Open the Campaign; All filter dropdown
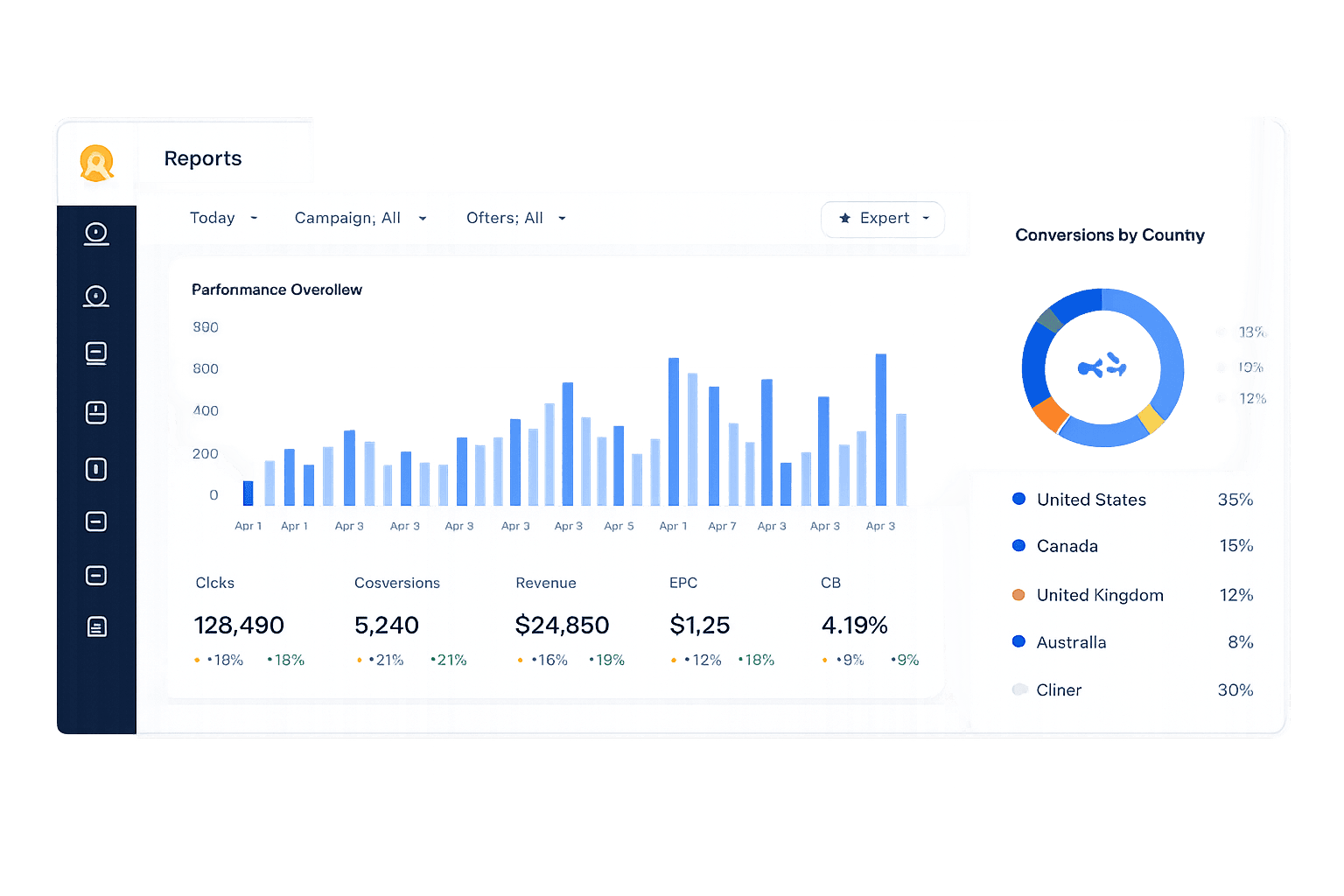 click(360, 218)
